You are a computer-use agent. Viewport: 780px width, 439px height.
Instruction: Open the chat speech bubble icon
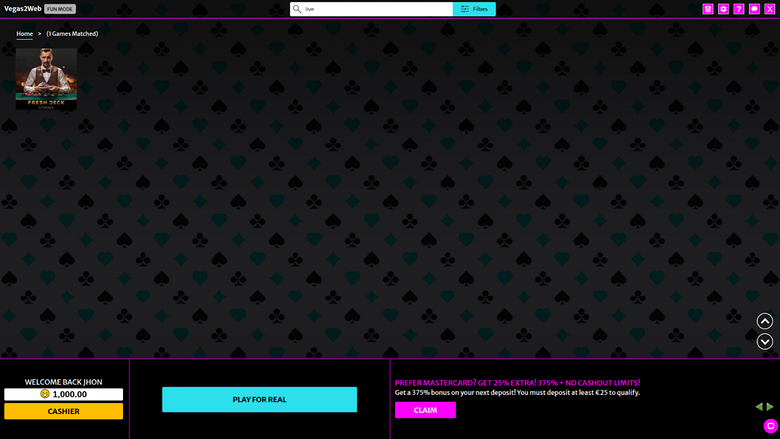tap(754, 9)
